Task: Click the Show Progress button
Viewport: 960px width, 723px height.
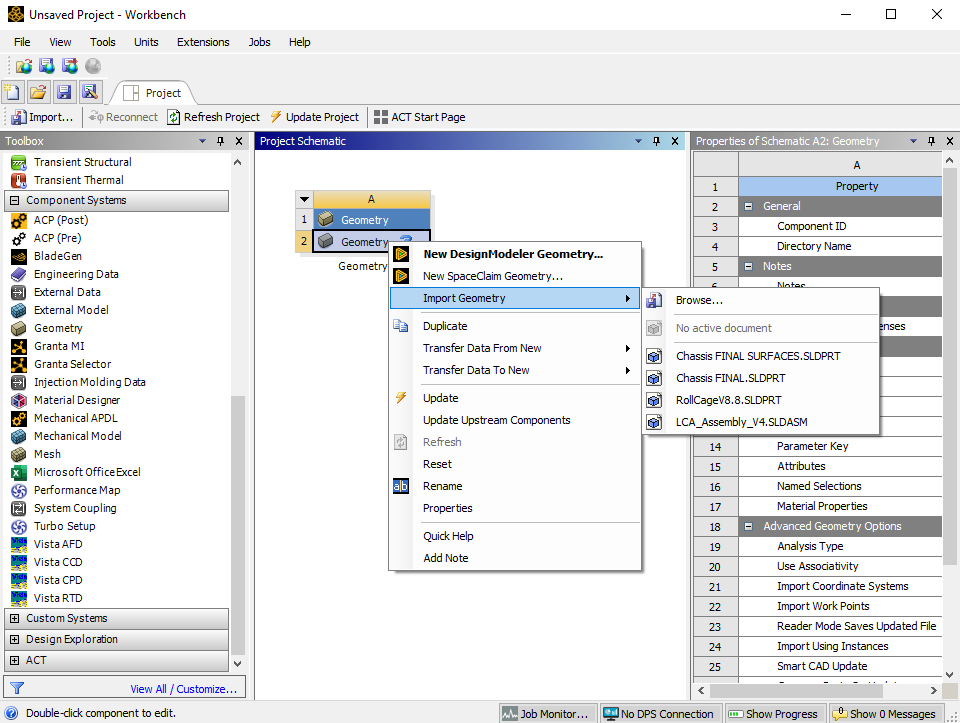Action: pos(774,714)
